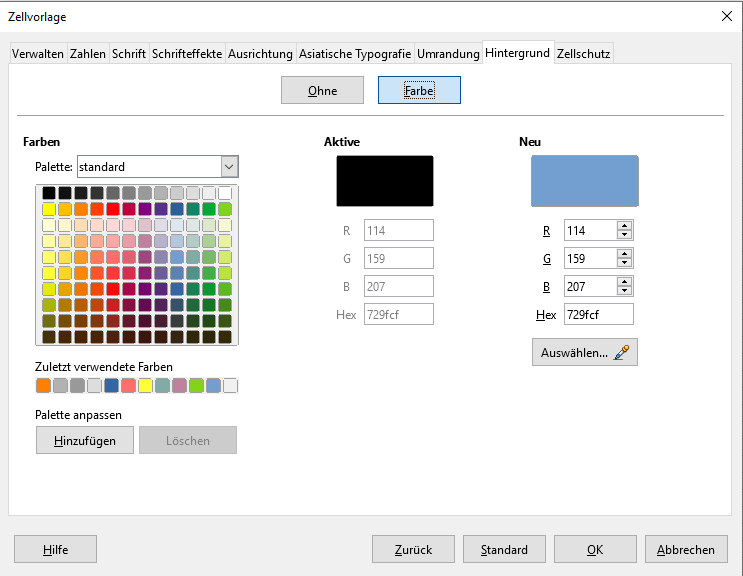Click the Aktive R field showing 114
The width and height of the screenshot is (743, 576).
coord(399,230)
